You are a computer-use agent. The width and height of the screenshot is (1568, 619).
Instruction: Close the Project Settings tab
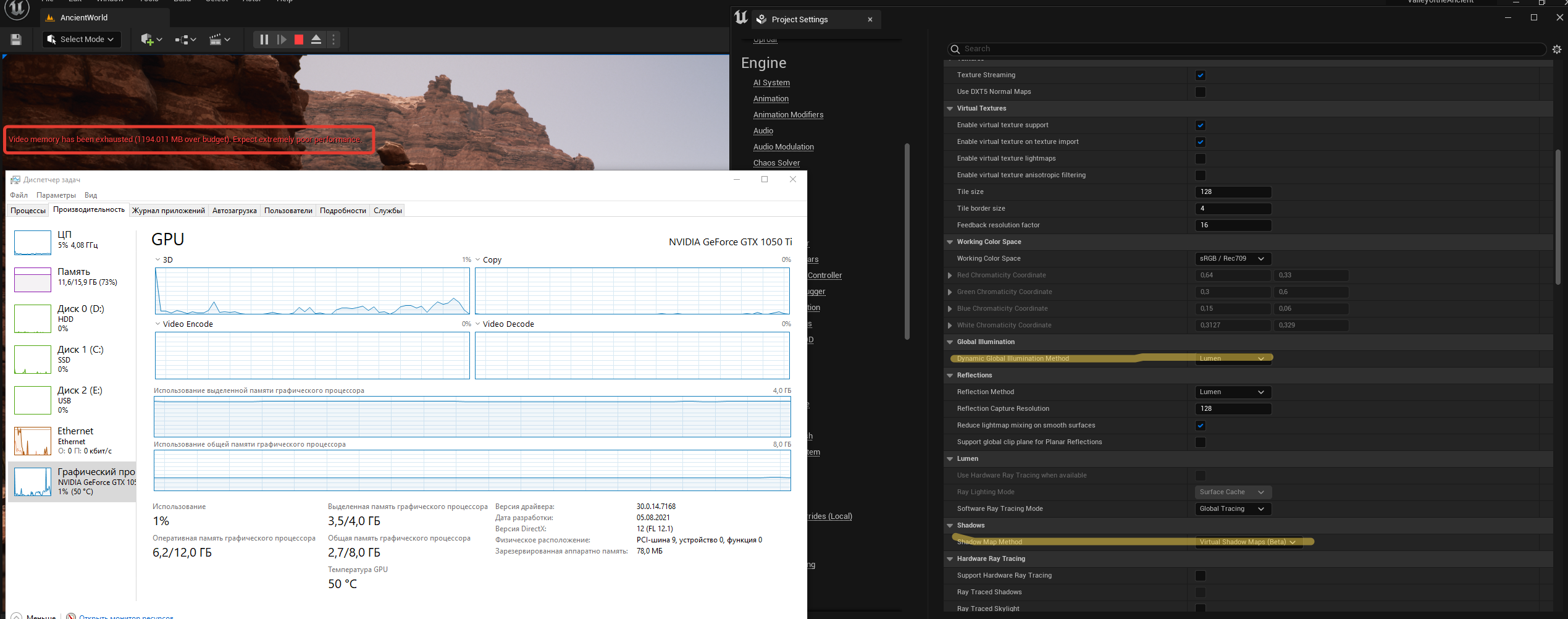pos(870,20)
